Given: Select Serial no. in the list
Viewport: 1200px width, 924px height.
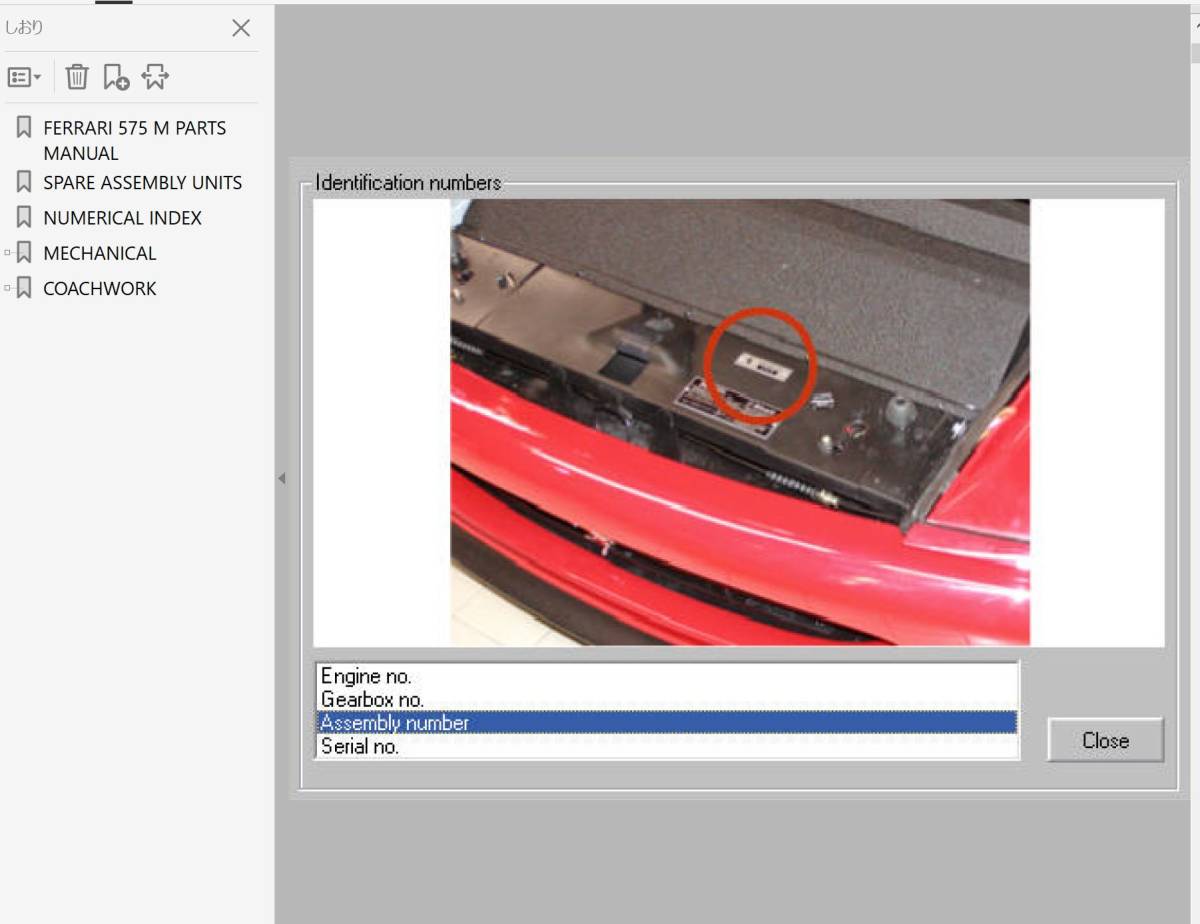Looking at the screenshot, I should (x=667, y=746).
